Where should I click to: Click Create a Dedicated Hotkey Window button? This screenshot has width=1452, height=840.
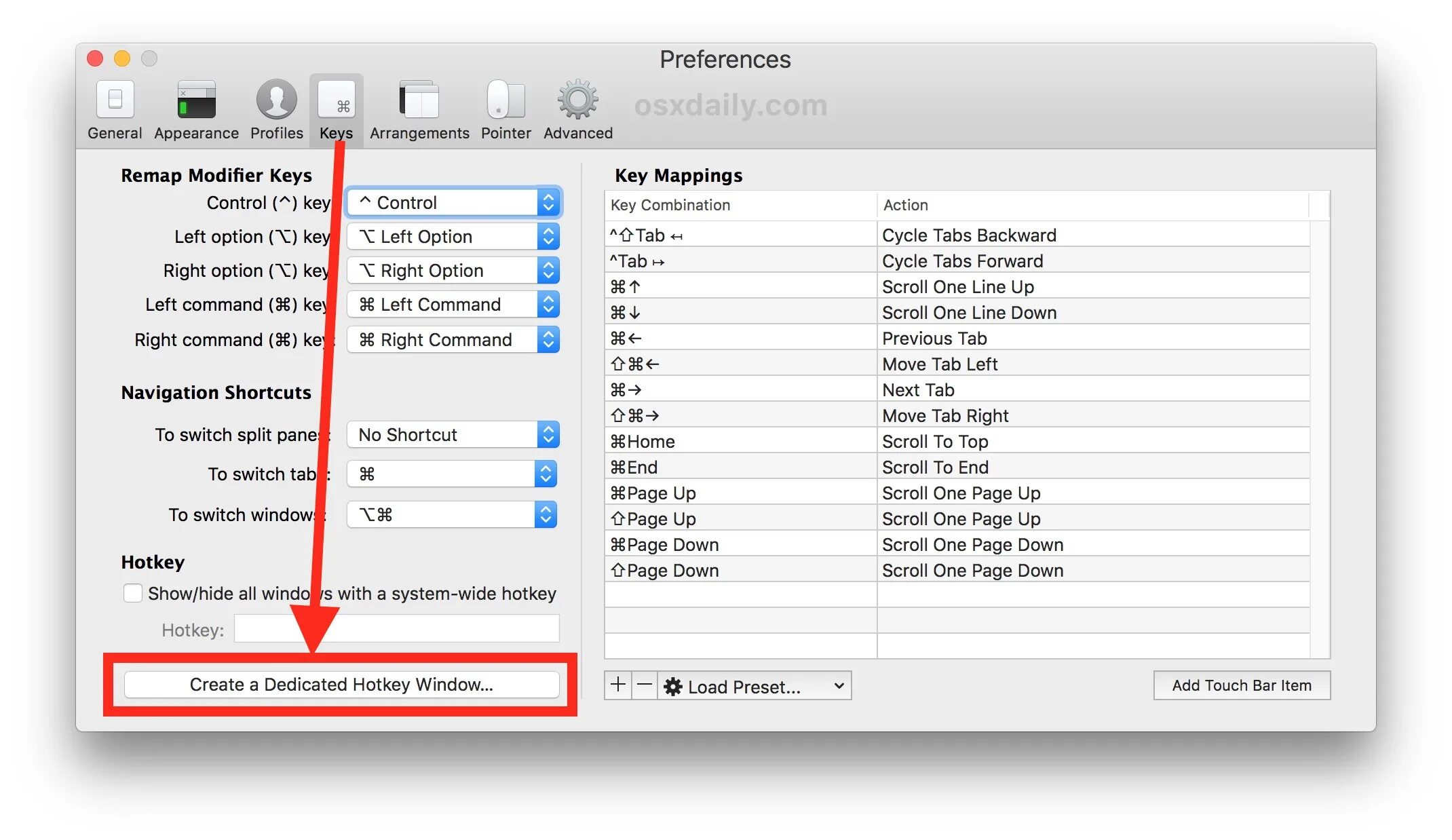tap(341, 685)
